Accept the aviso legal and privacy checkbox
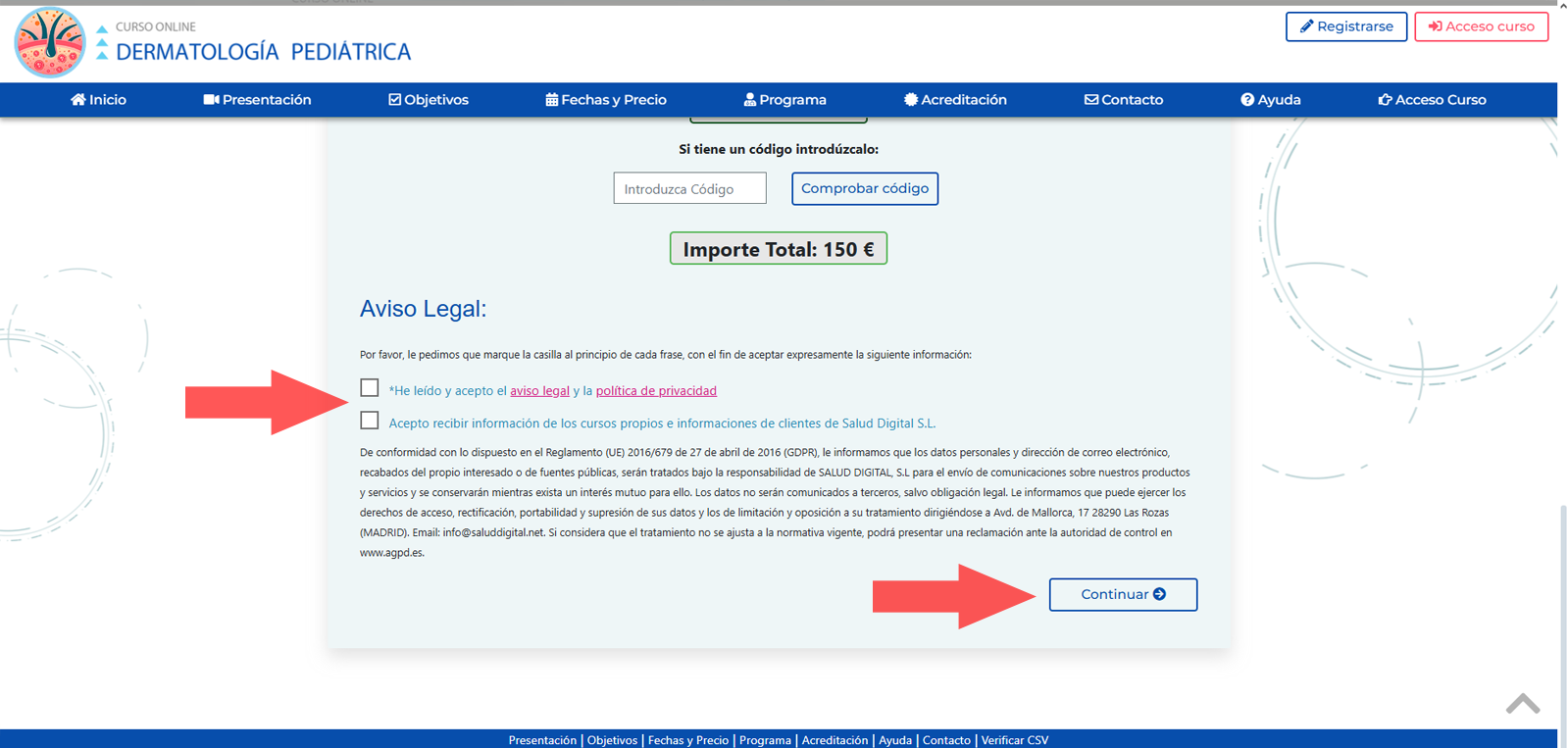The image size is (1568, 748). point(370,388)
